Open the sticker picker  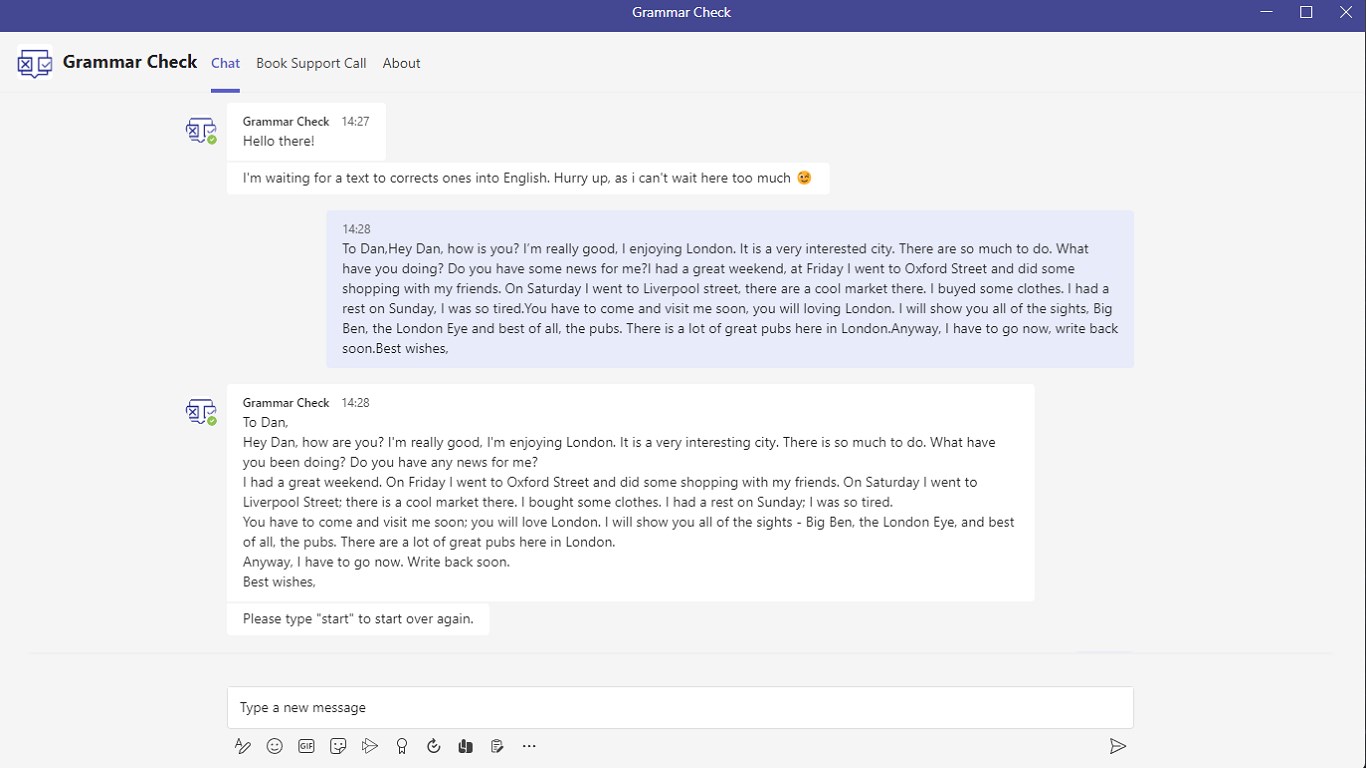pos(338,746)
